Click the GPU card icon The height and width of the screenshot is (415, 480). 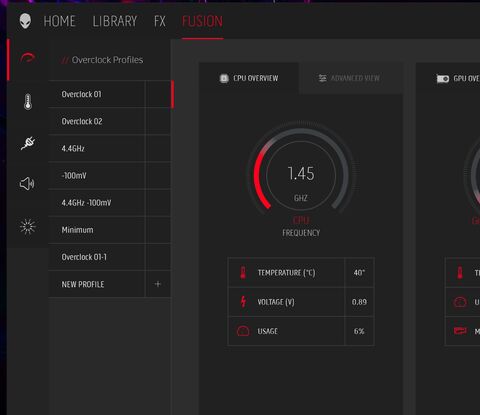(443, 79)
